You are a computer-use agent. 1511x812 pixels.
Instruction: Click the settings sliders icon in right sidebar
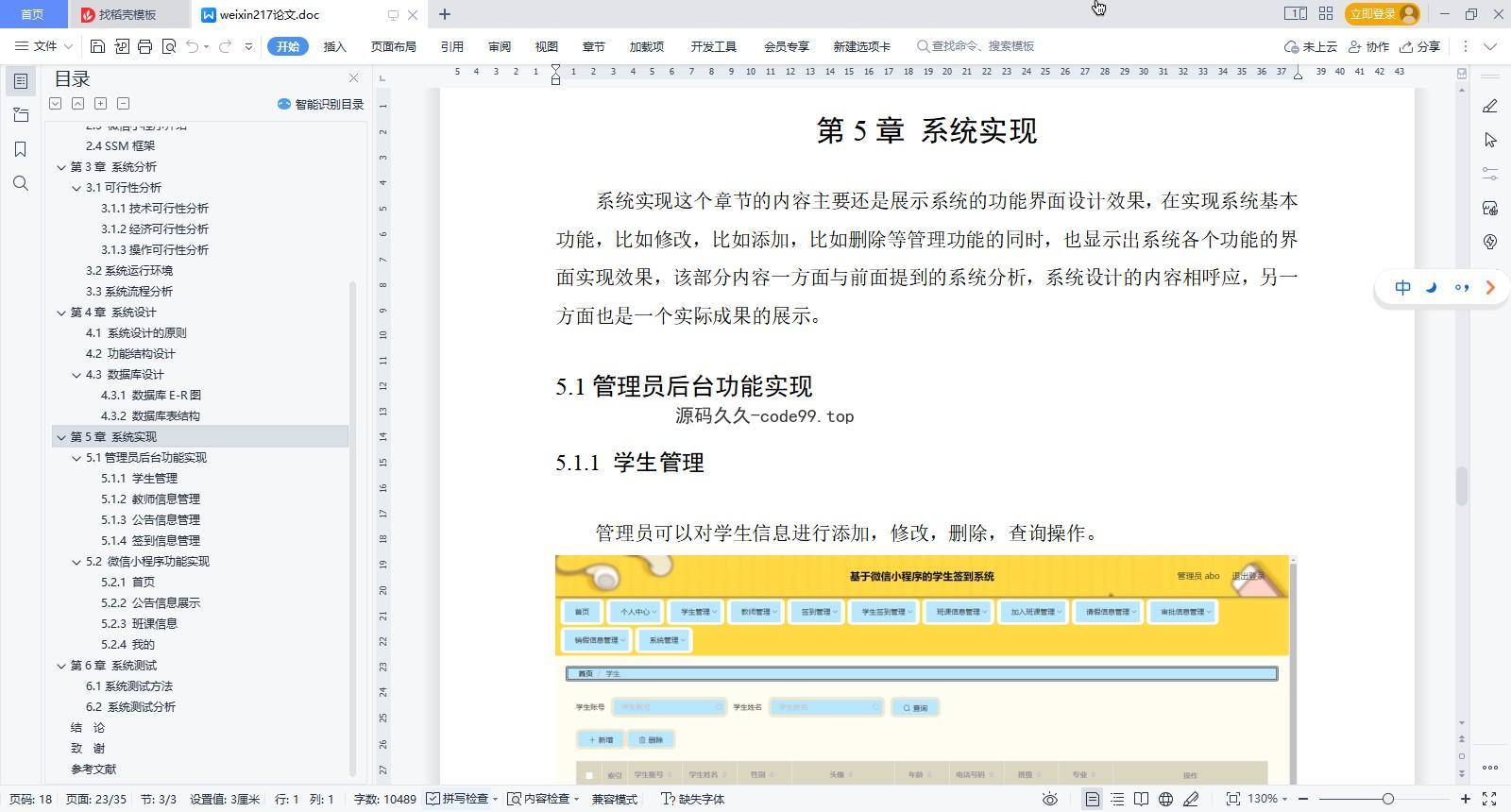pyautogui.click(x=1490, y=174)
